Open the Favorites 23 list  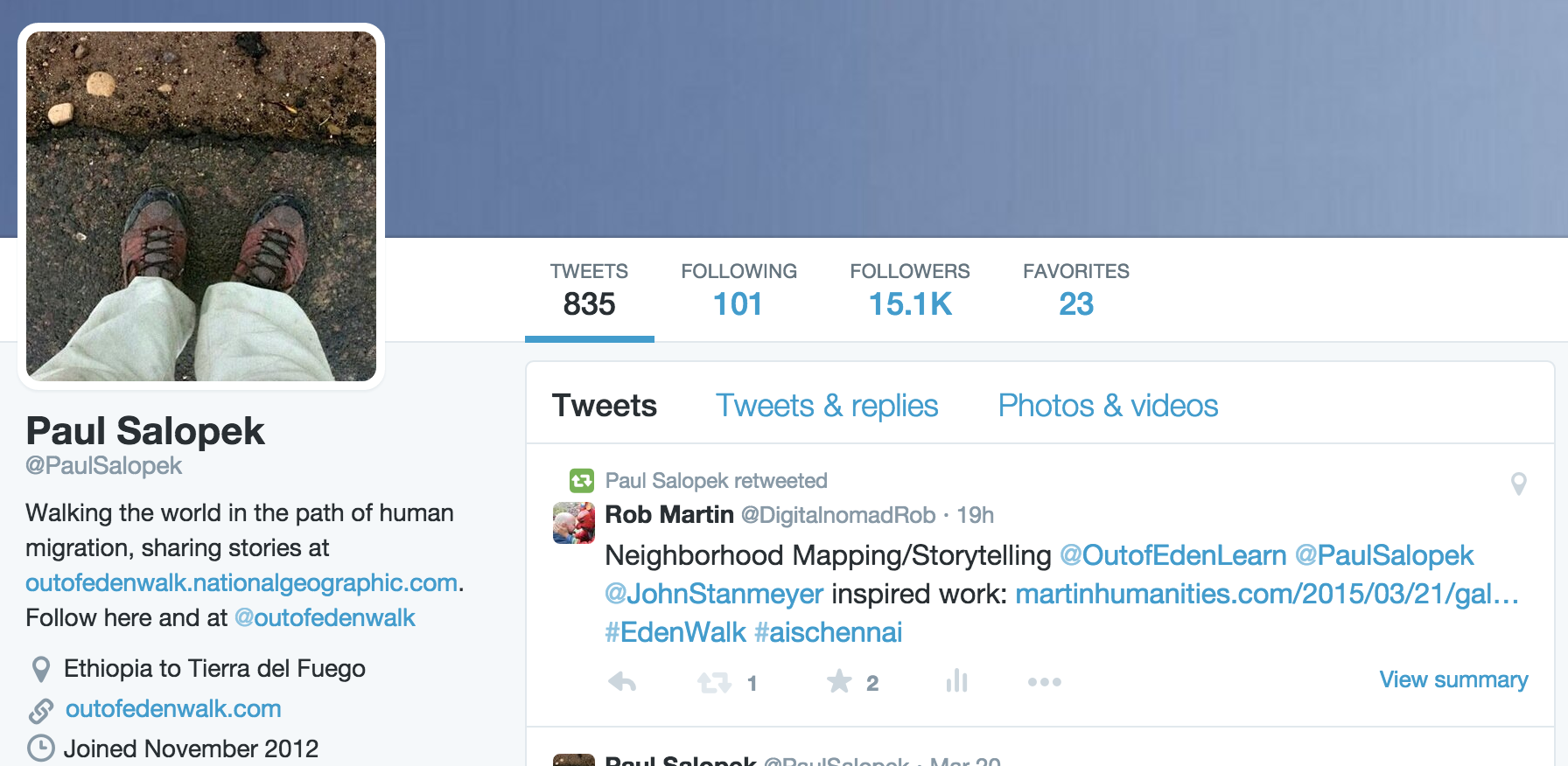1075,291
